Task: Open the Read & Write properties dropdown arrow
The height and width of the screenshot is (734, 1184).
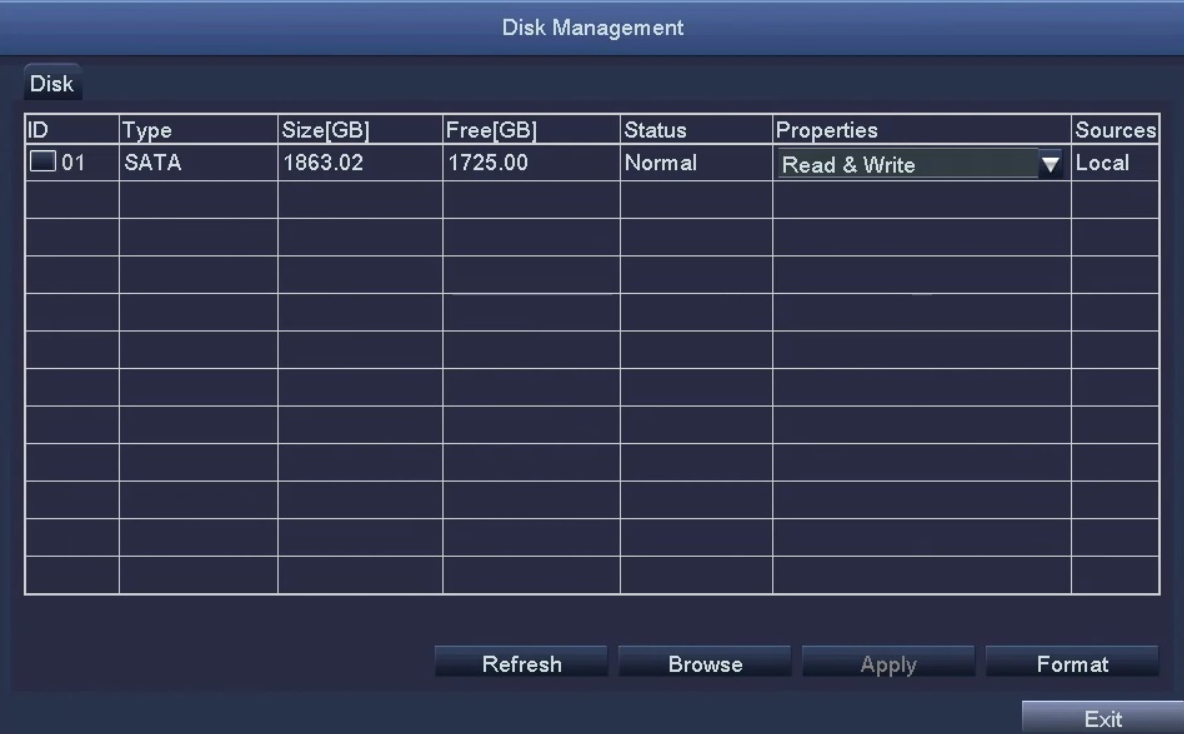Action: pyautogui.click(x=1050, y=164)
